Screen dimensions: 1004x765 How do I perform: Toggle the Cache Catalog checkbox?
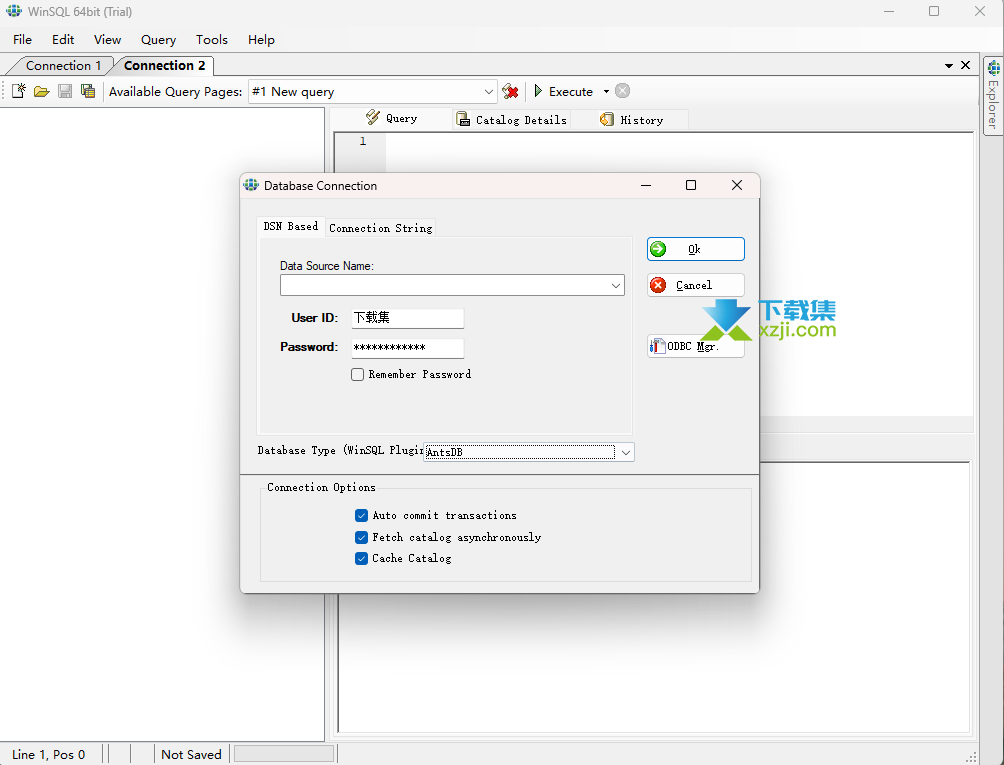361,558
